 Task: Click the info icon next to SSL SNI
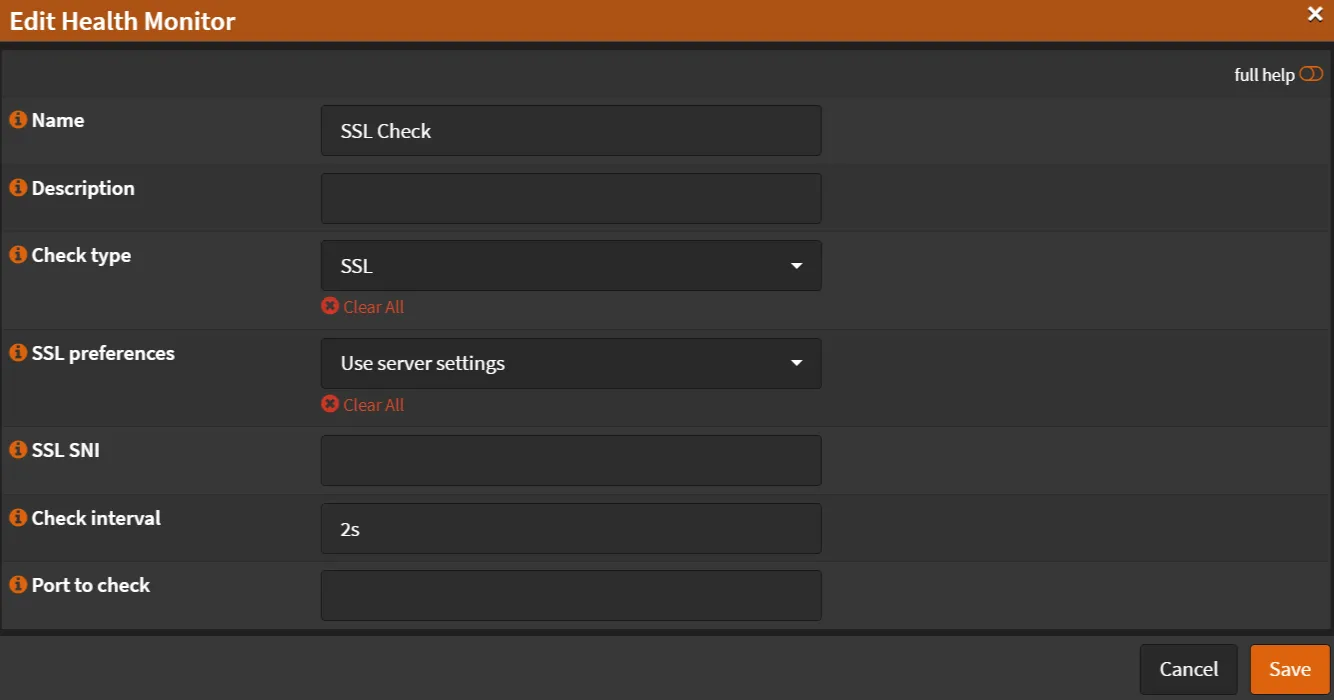coord(17,449)
